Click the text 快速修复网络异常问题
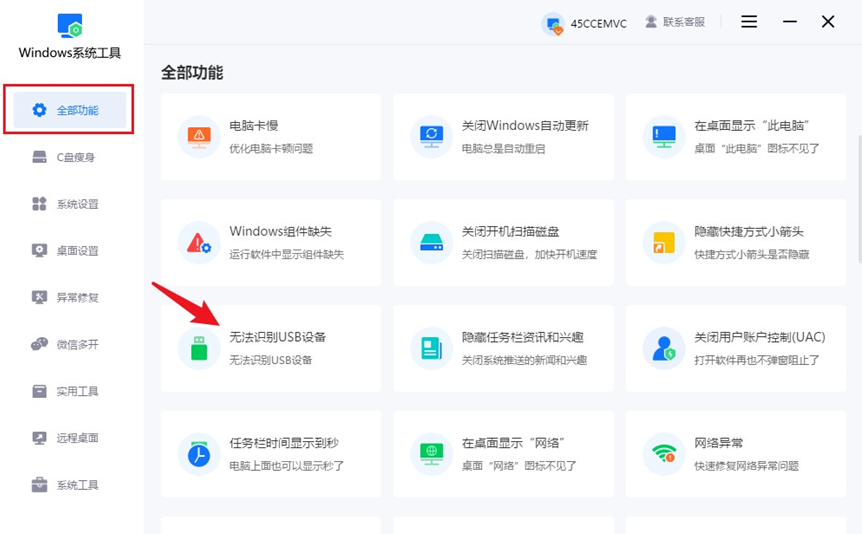862x534 pixels. 747,466
